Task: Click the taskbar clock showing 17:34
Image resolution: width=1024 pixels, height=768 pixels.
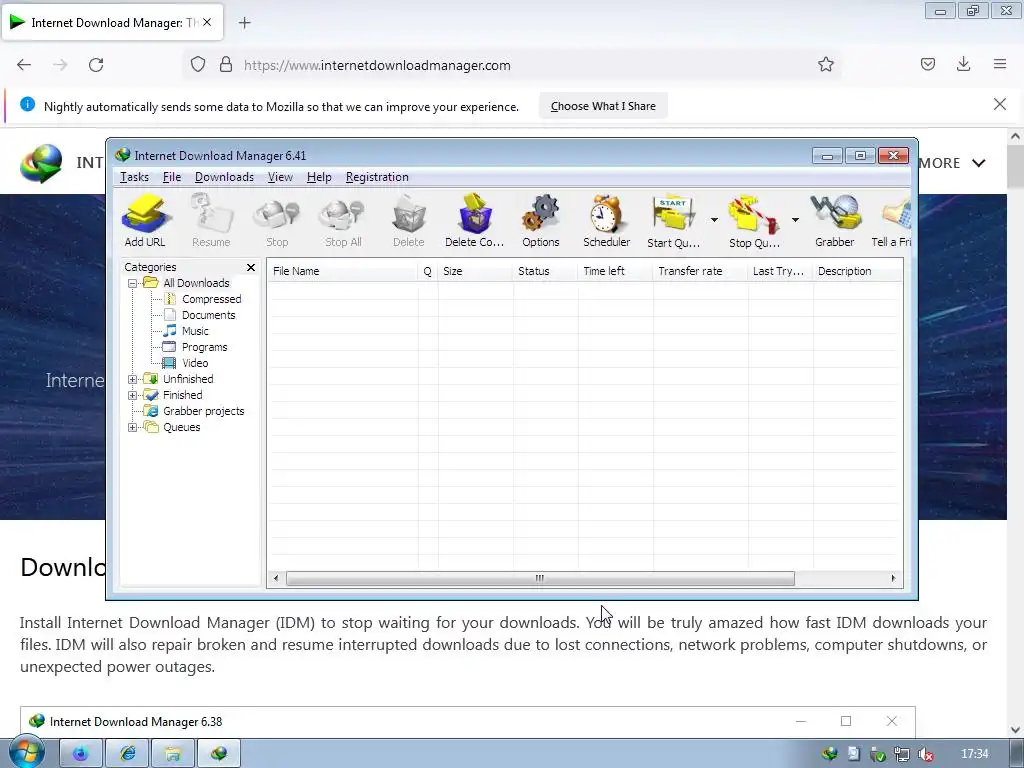Action: [x=974, y=754]
